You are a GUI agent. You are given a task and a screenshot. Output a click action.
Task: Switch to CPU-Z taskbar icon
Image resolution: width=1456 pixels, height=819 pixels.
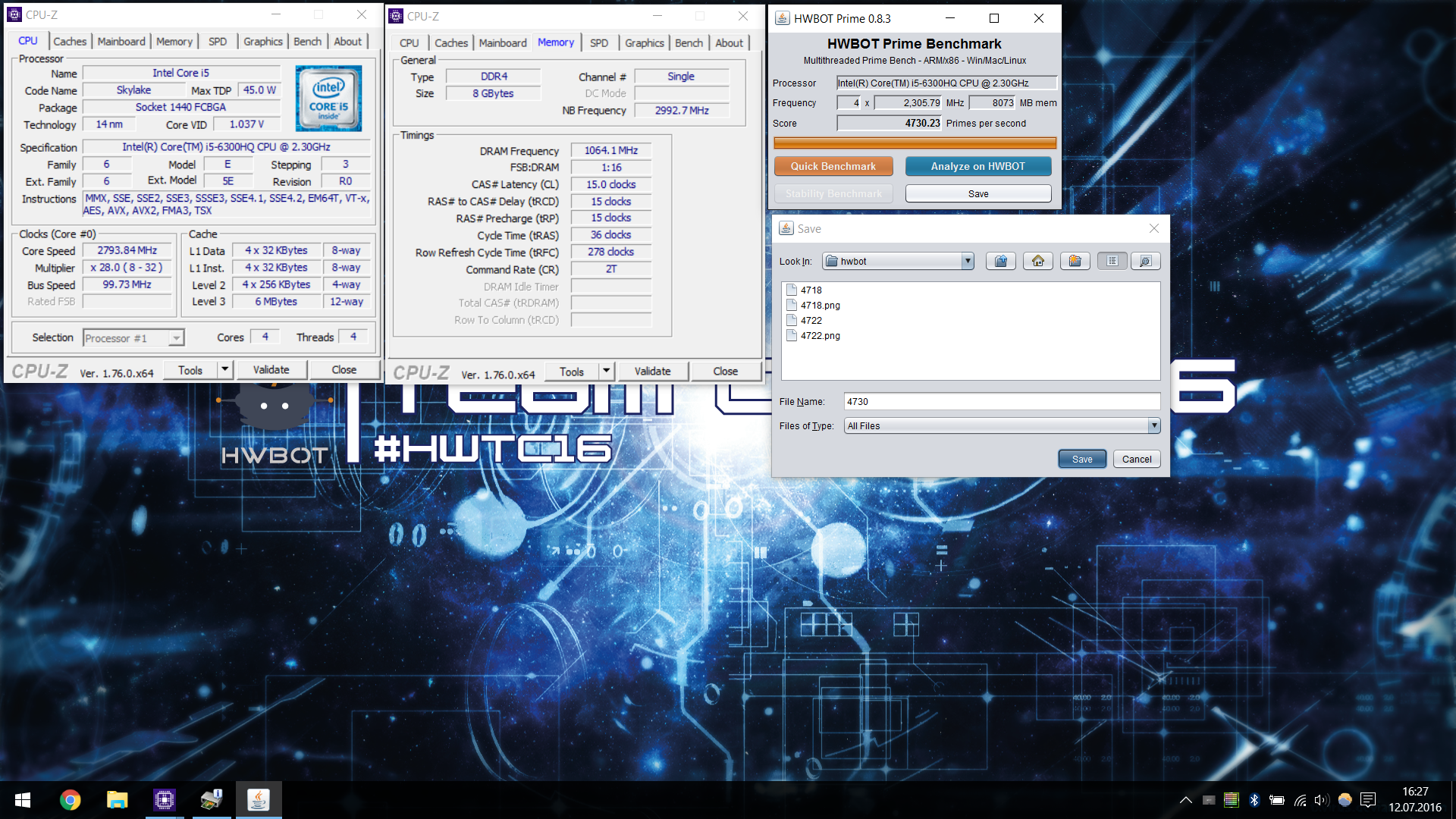164,800
